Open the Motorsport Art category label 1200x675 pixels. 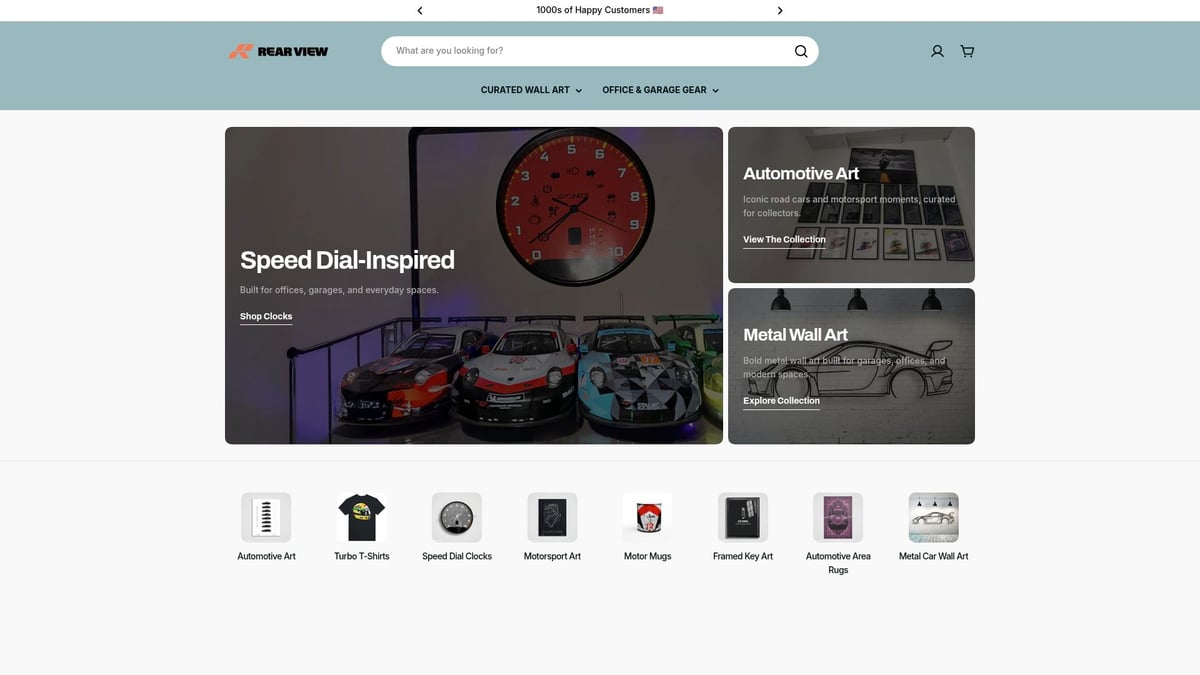tap(552, 556)
